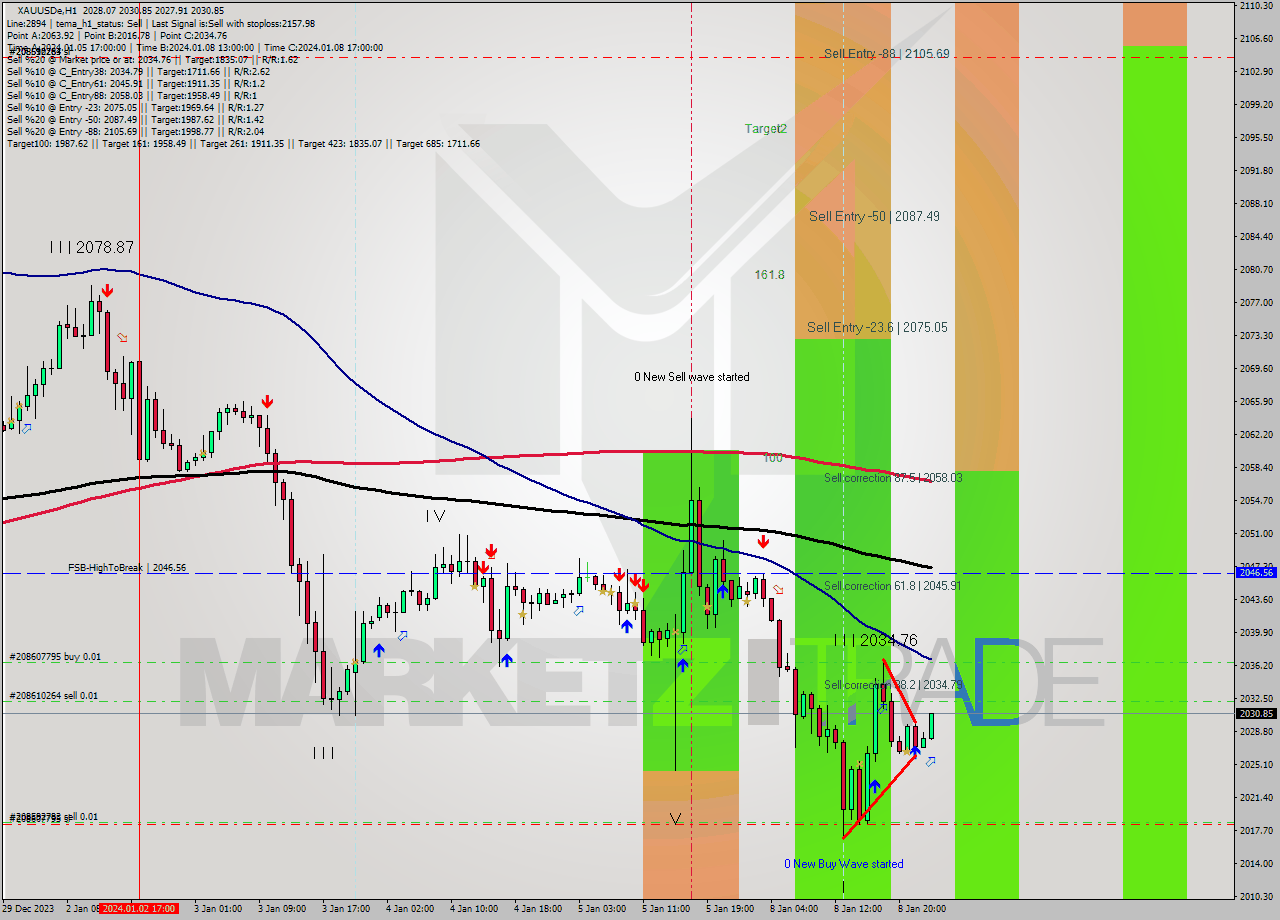Click the red 2024.01.02 17:00 time marker

139,909
